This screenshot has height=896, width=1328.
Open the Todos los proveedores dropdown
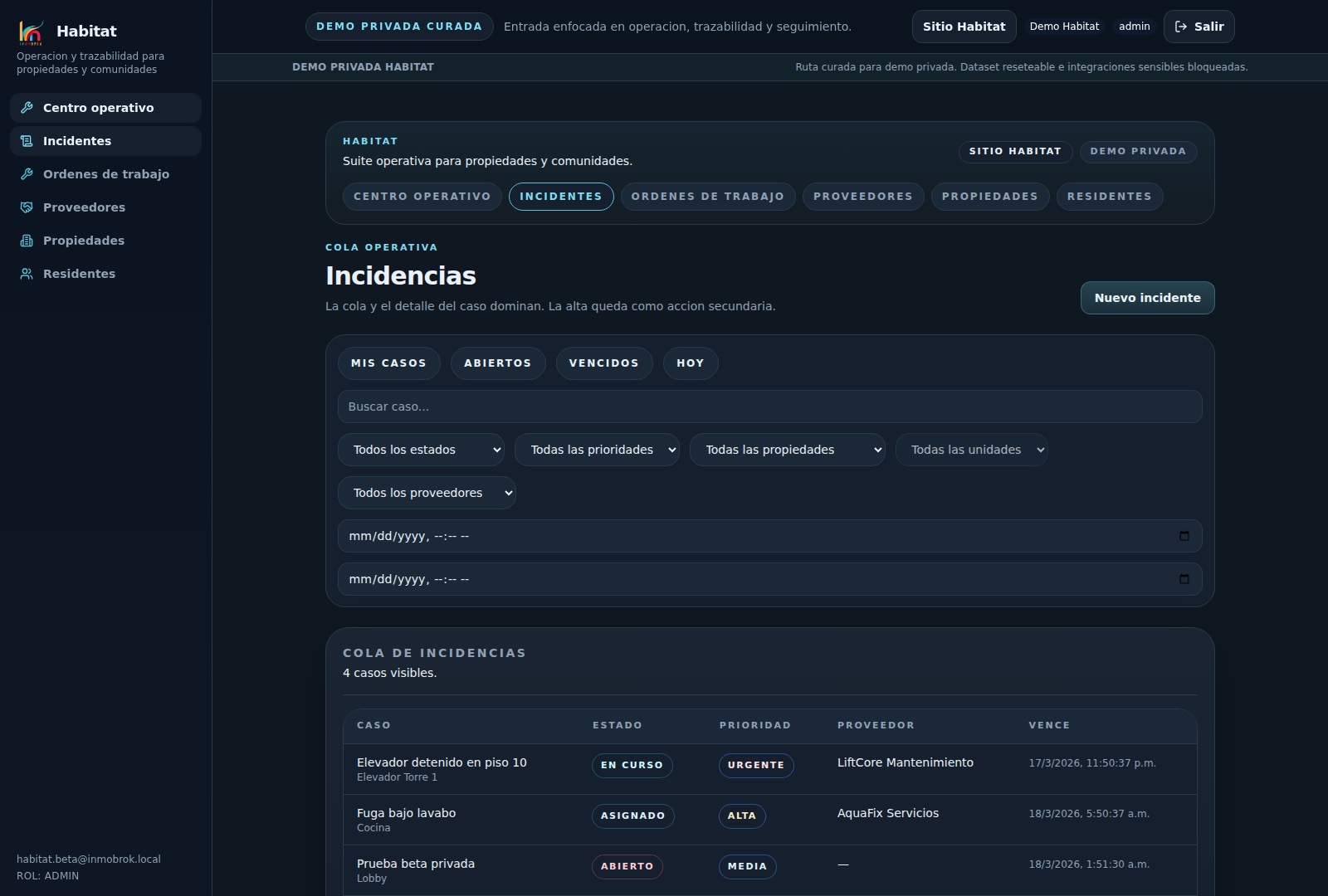[x=427, y=492]
